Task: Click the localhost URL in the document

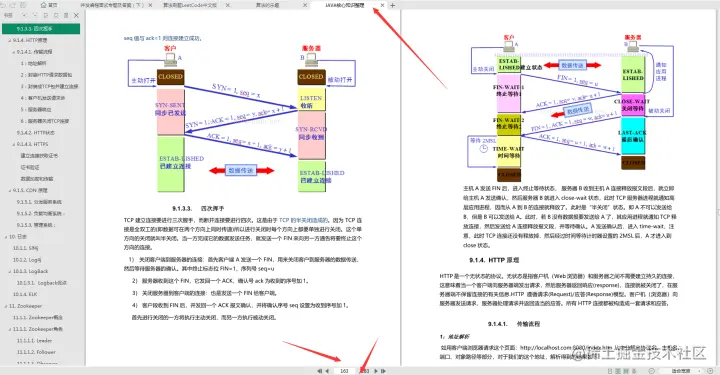Action: (x=566, y=347)
